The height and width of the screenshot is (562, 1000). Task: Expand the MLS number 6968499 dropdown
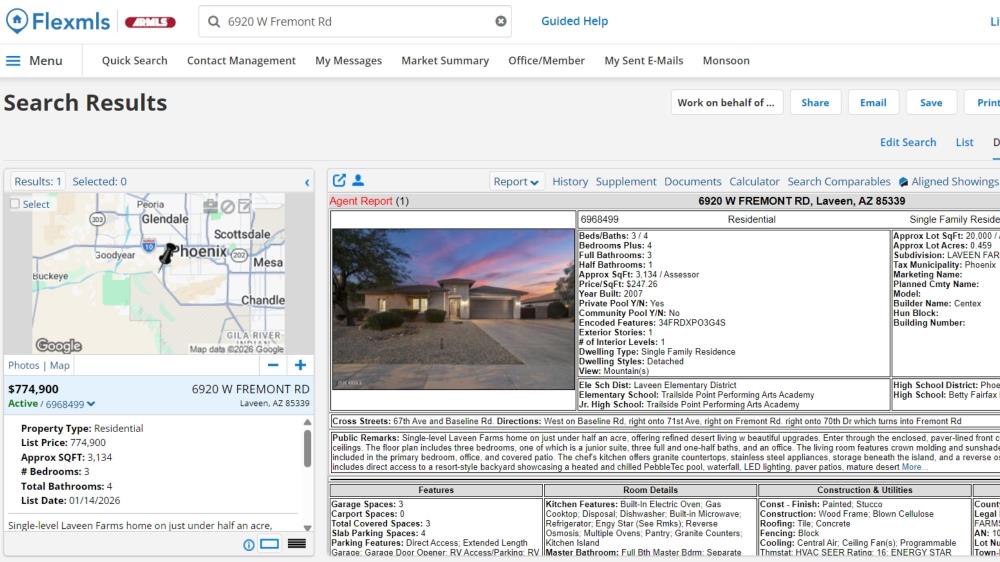pos(91,404)
